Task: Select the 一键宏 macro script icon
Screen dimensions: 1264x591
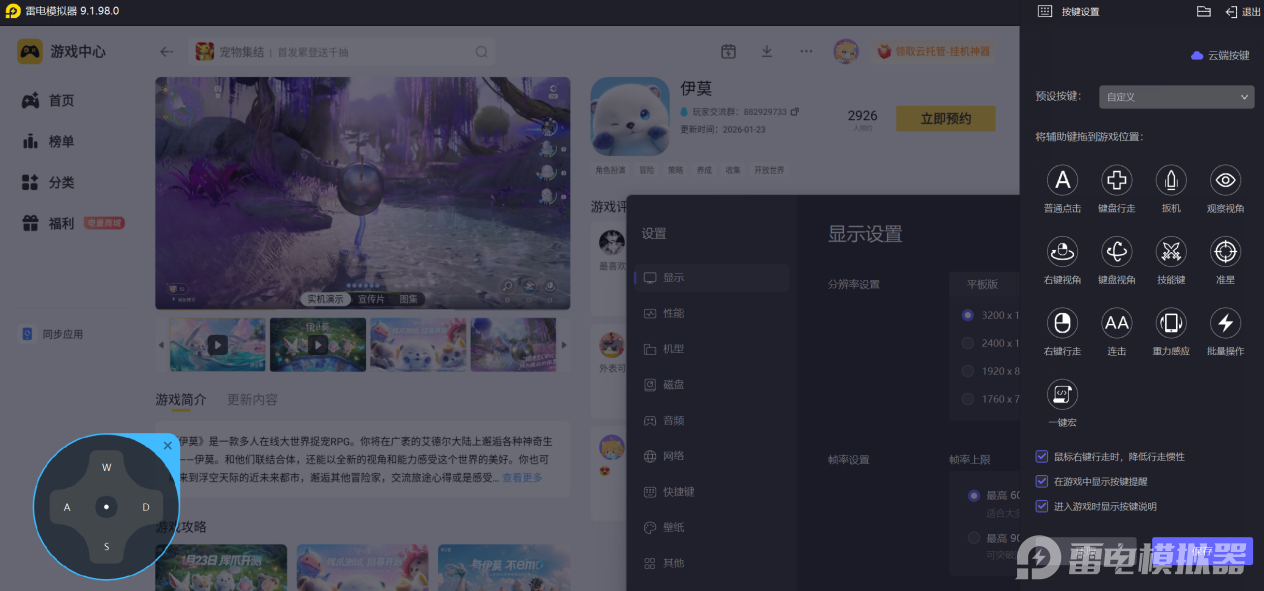Action: [x=1062, y=394]
